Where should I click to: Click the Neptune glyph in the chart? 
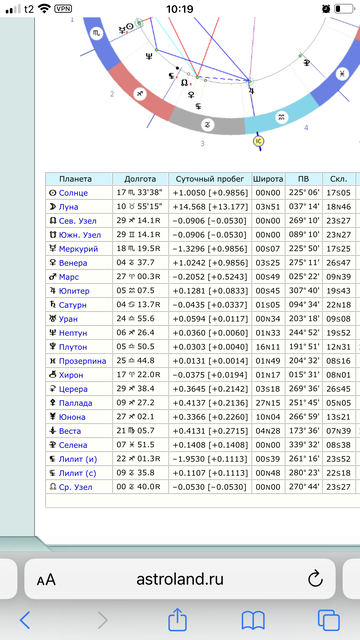click(149, 57)
